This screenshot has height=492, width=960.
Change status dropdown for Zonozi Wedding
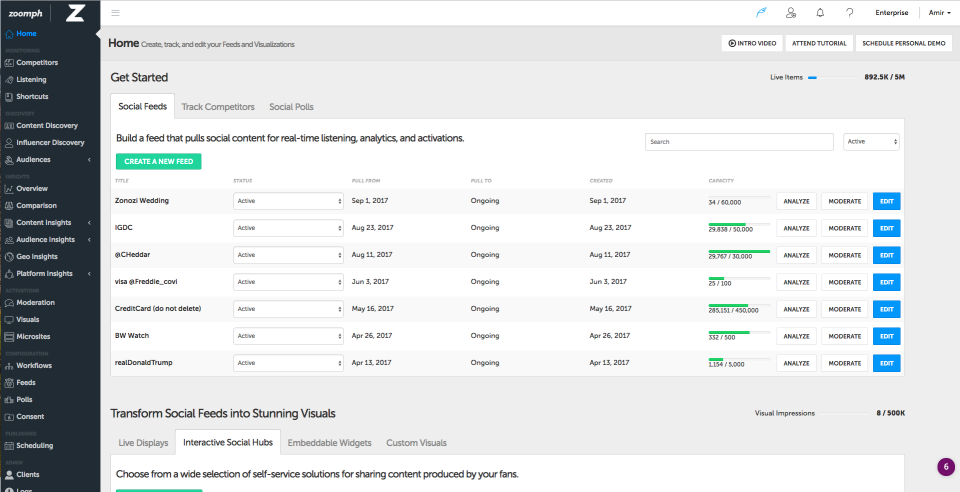coord(288,201)
